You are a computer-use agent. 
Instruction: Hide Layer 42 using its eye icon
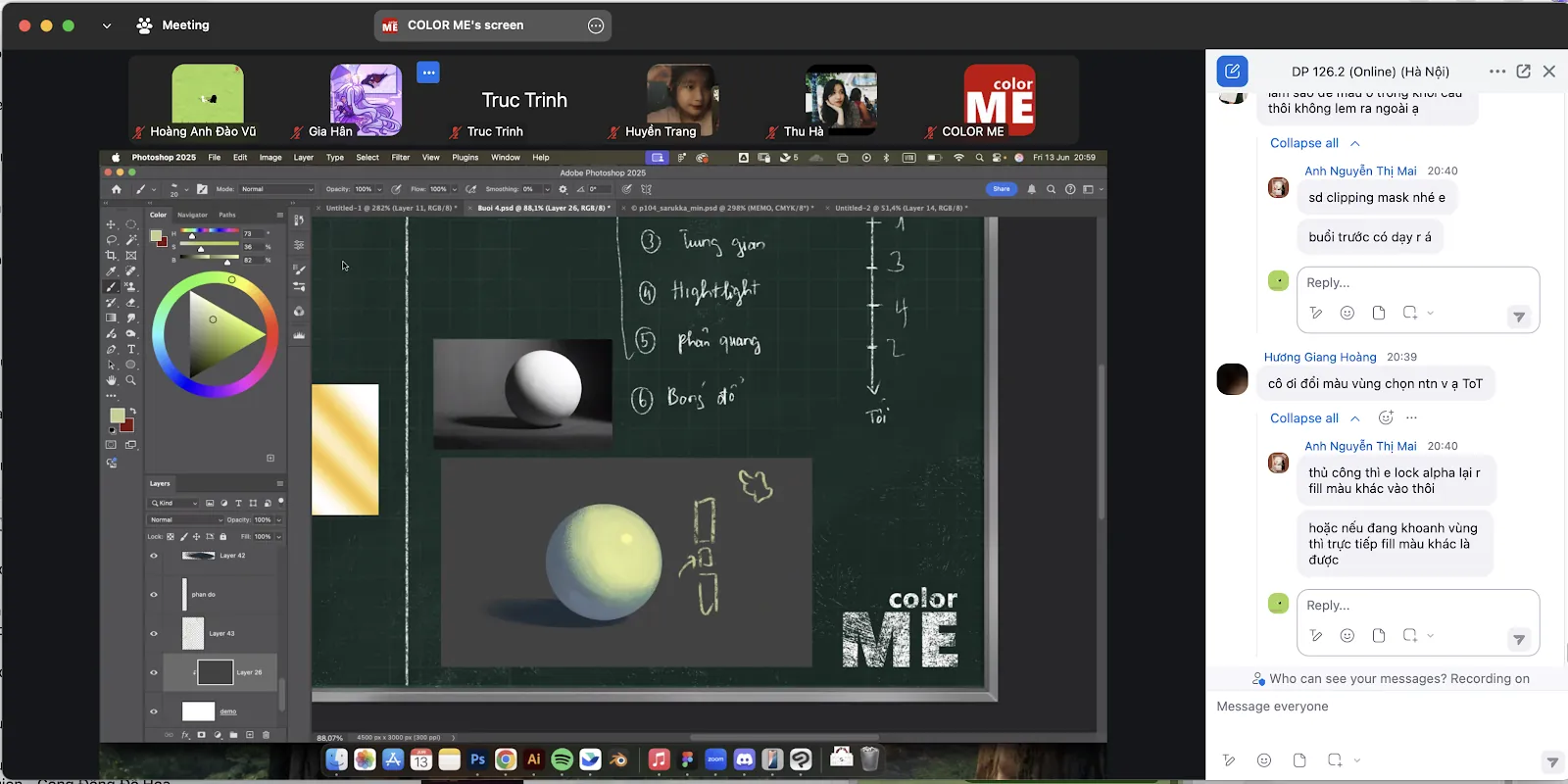pyautogui.click(x=154, y=556)
